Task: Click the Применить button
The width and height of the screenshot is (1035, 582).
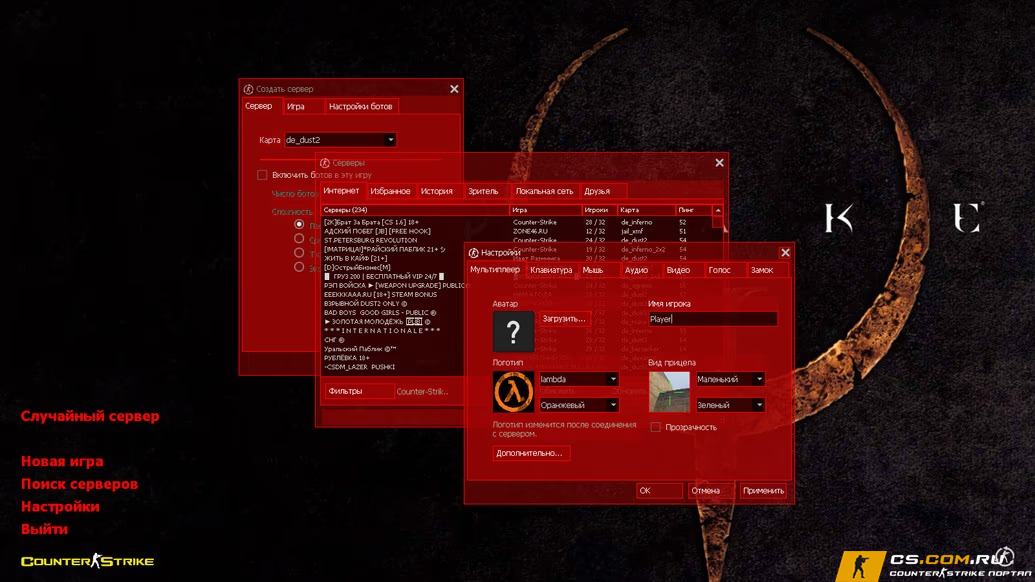Action: pos(763,491)
